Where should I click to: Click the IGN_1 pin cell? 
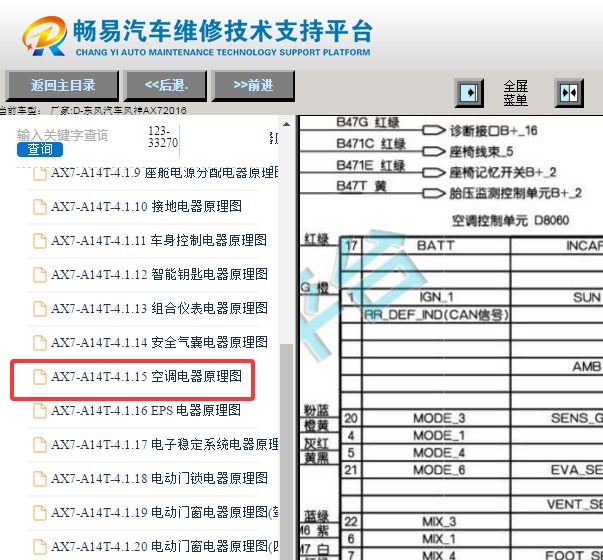[436, 297]
